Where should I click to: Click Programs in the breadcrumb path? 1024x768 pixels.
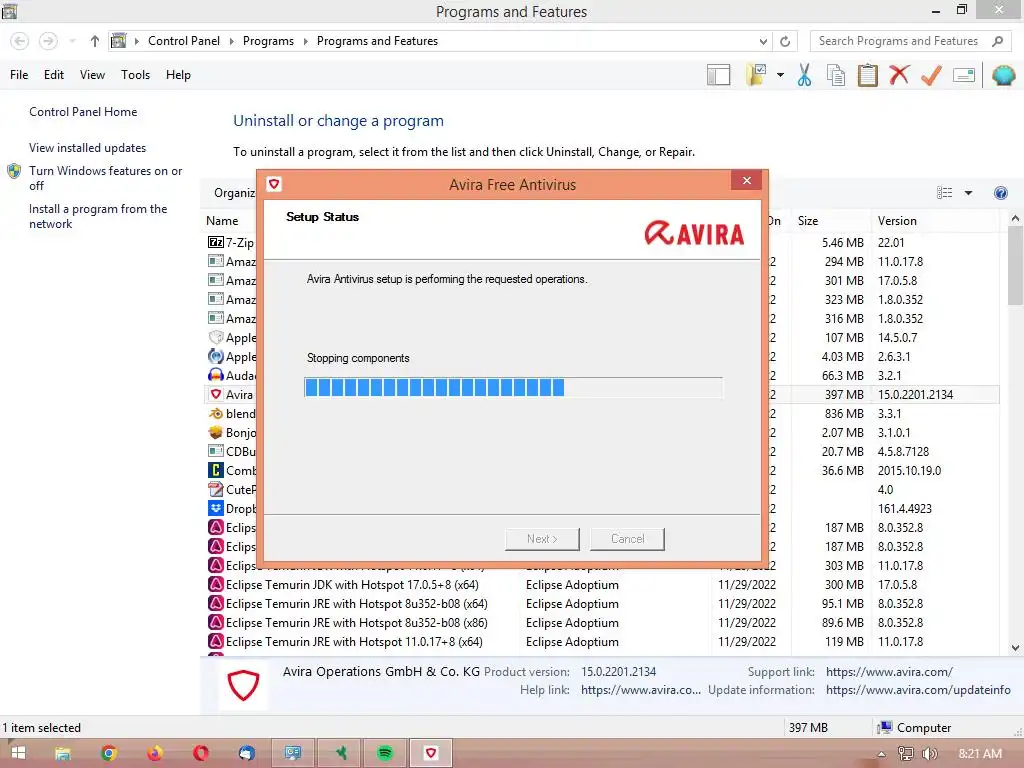(x=268, y=41)
